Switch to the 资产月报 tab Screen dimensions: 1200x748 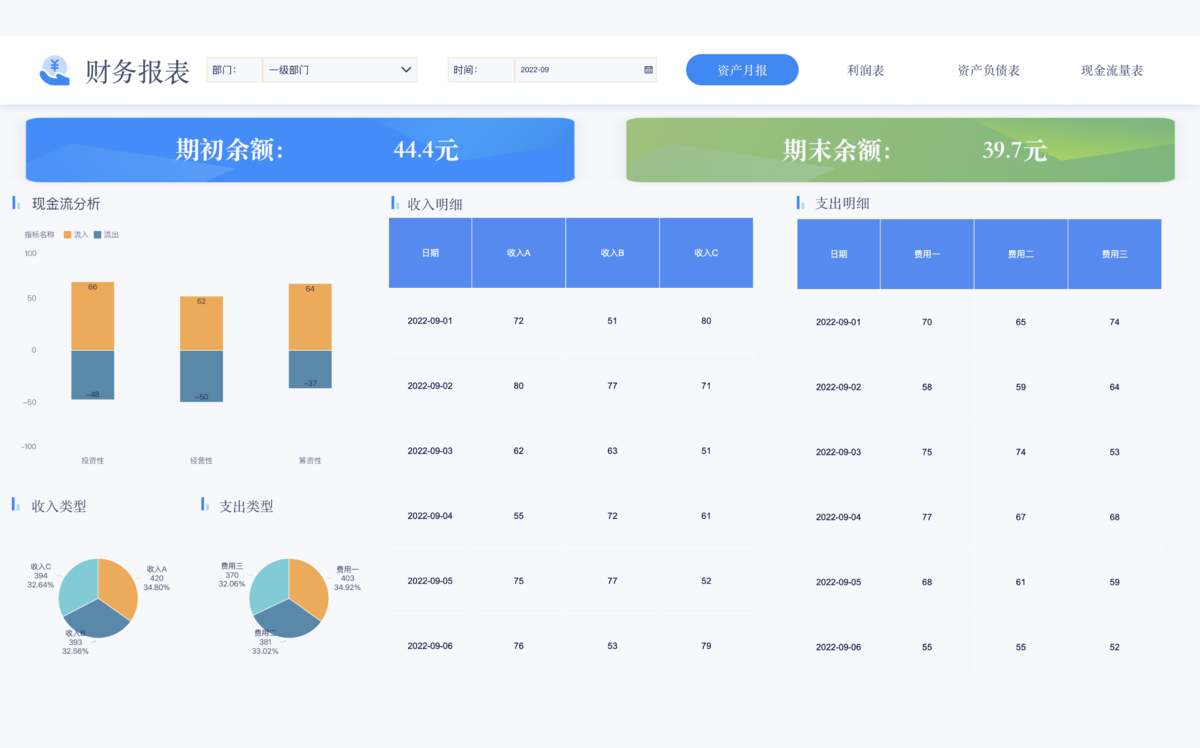742,70
